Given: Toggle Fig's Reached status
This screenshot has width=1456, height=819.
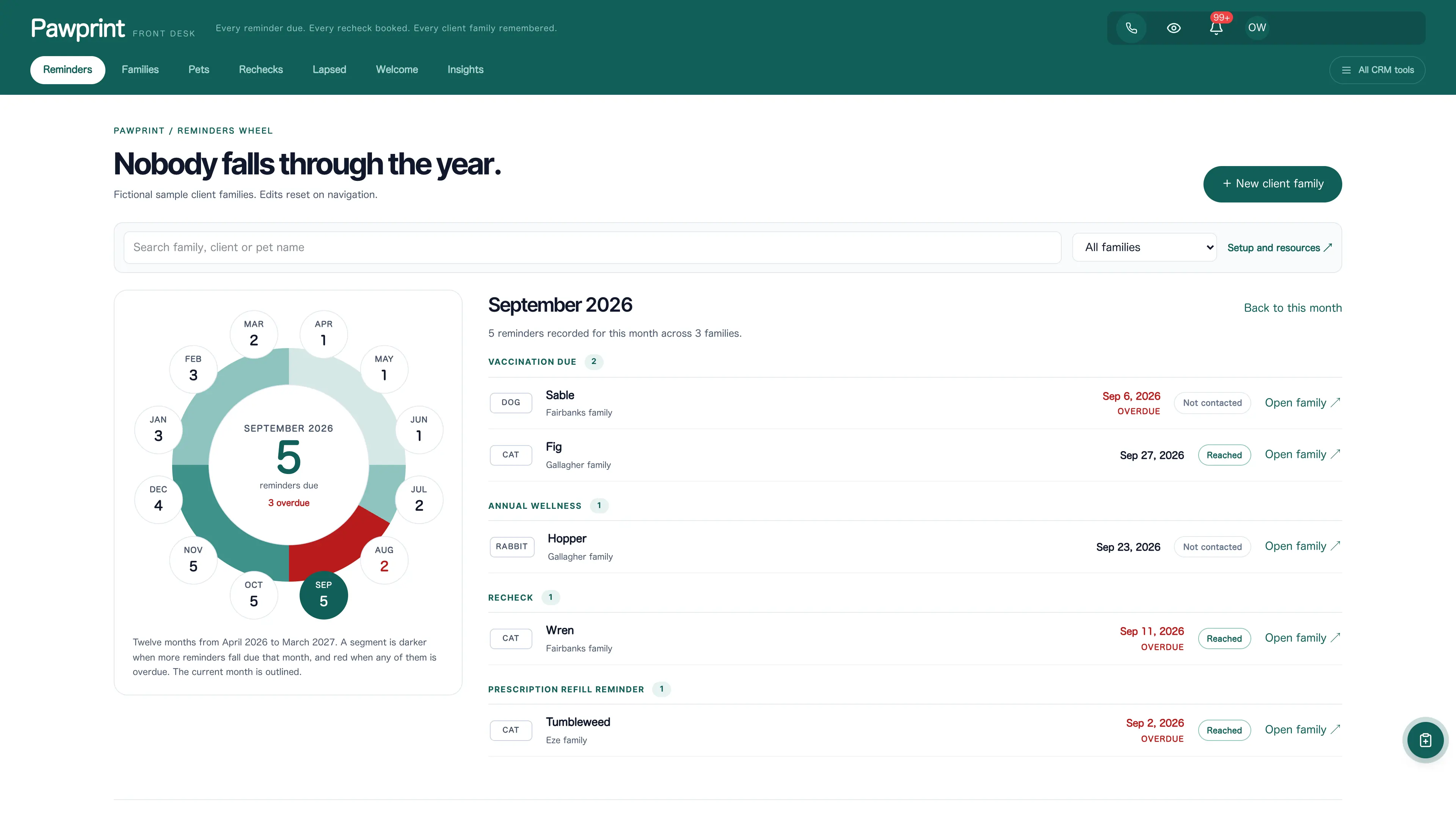Looking at the screenshot, I should [x=1224, y=455].
